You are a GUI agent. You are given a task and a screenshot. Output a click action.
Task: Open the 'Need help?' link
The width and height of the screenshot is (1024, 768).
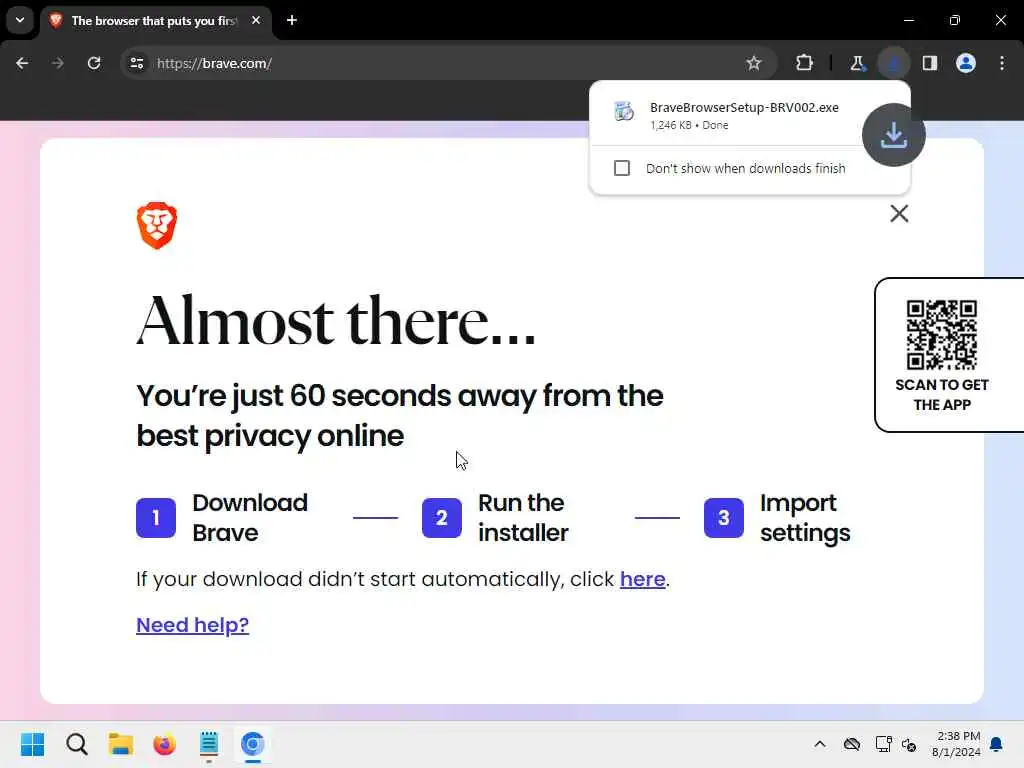tap(193, 625)
